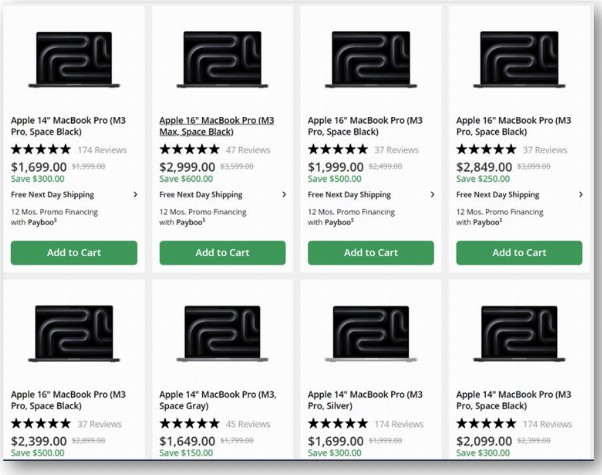View product image of Silver 14" MacBook

pos(371,334)
